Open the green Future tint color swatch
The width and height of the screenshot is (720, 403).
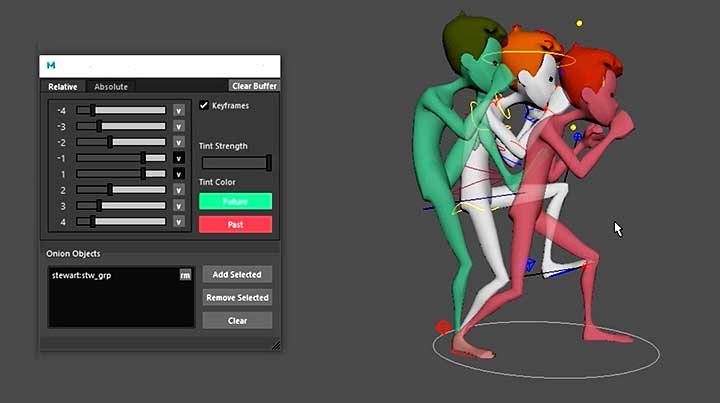click(x=235, y=202)
